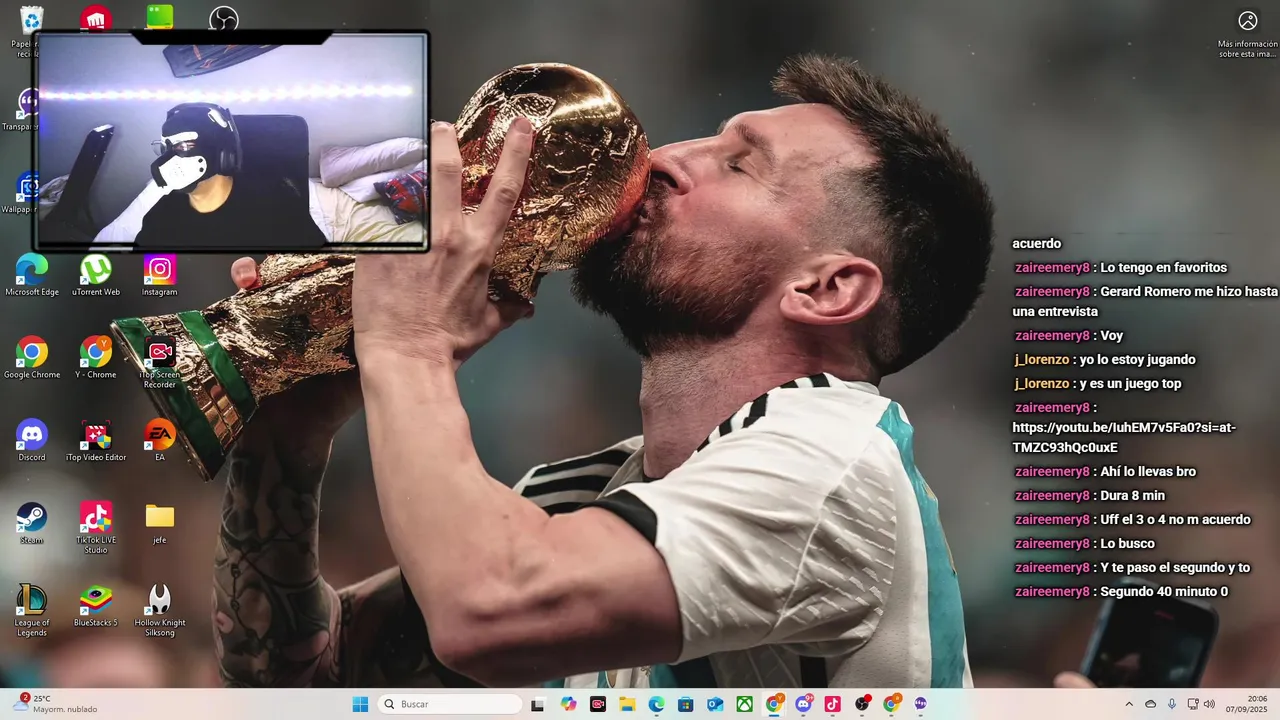
Task: Open the Xbox app from the taskbar
Action: 744,704
